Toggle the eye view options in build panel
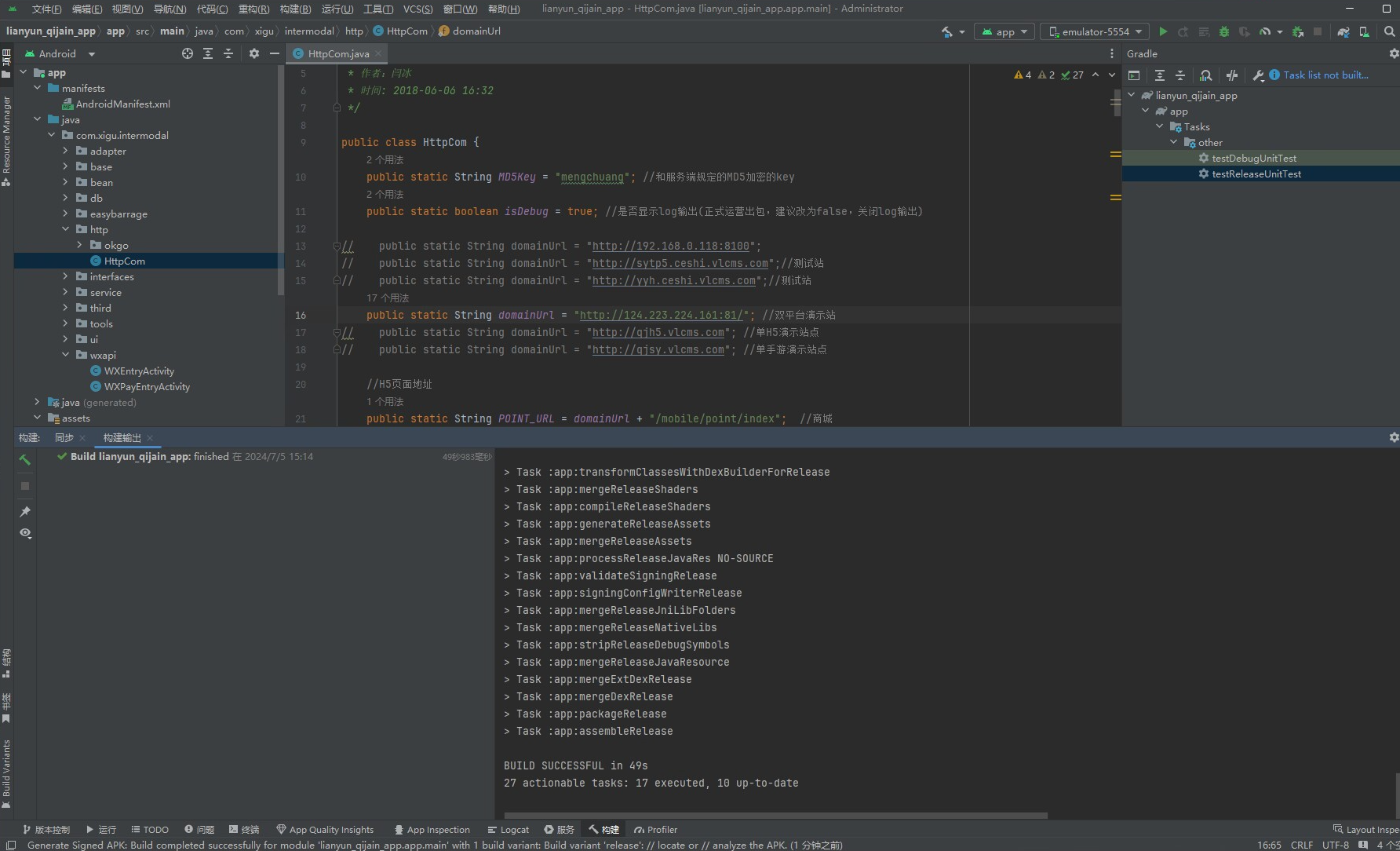The image size is (1400, 851). 25,533
